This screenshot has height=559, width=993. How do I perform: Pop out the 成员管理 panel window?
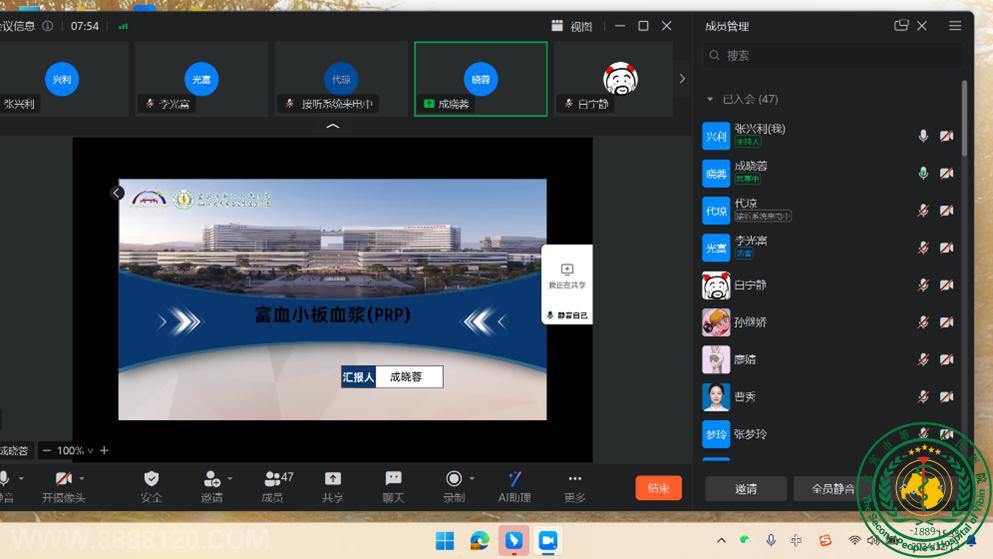[901, 26]
